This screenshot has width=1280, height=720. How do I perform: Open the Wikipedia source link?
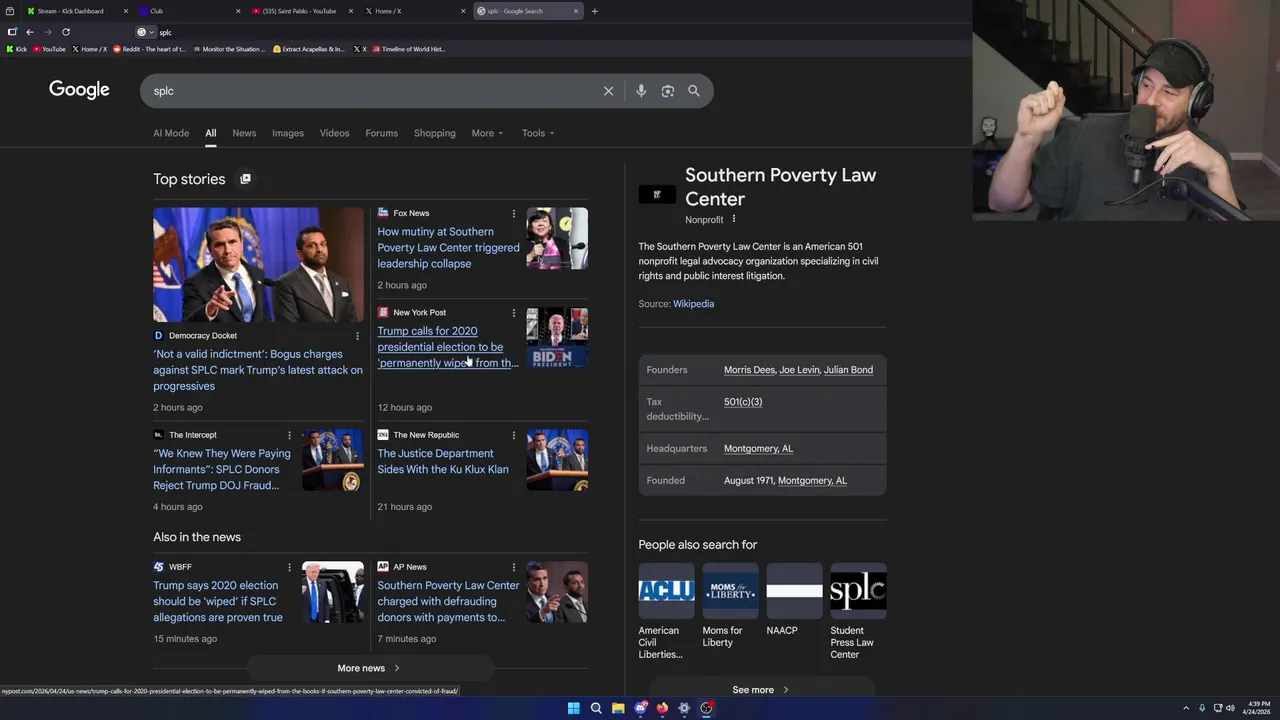pos(693,304)
